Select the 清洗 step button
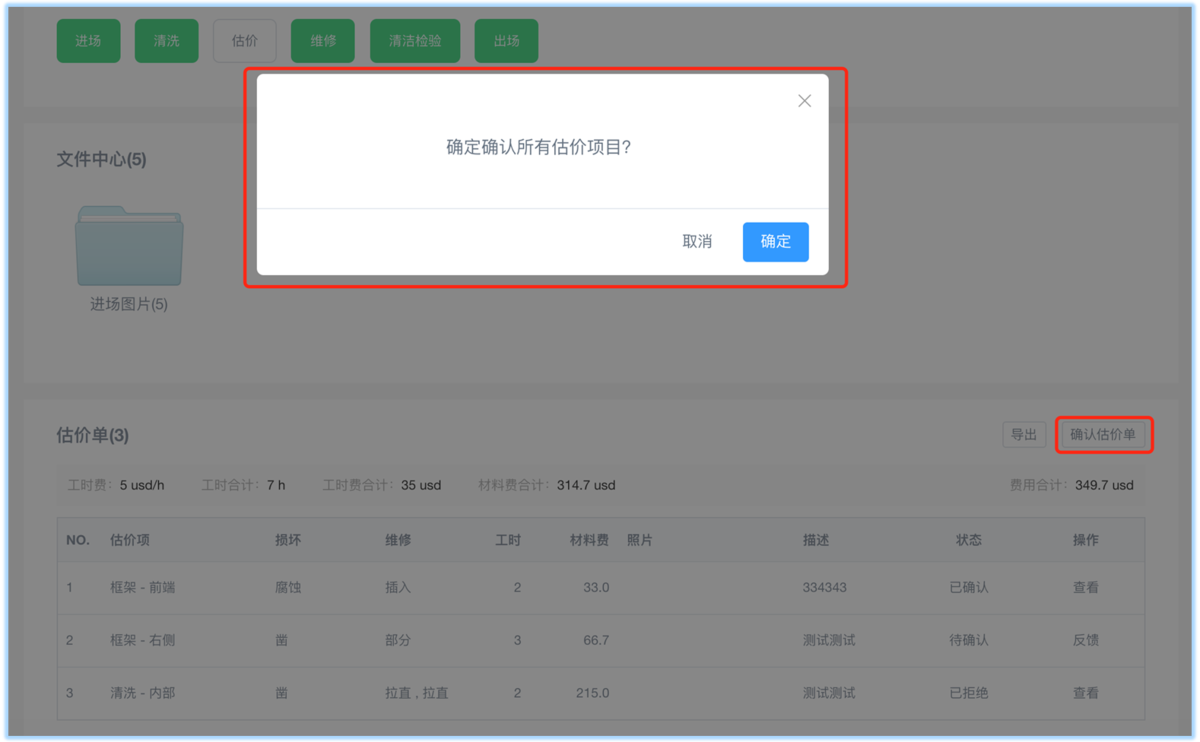1200x742 pixels. point(166,41)
